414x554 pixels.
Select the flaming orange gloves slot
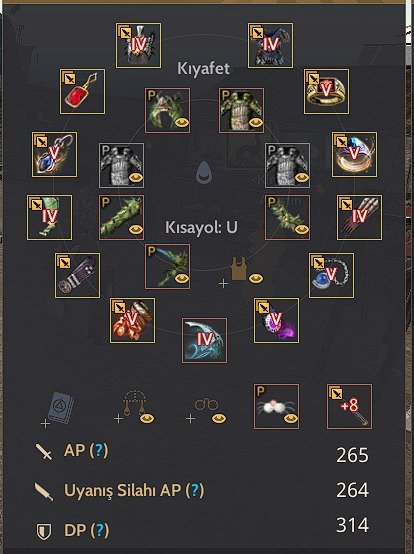click(x=132, y=320)
